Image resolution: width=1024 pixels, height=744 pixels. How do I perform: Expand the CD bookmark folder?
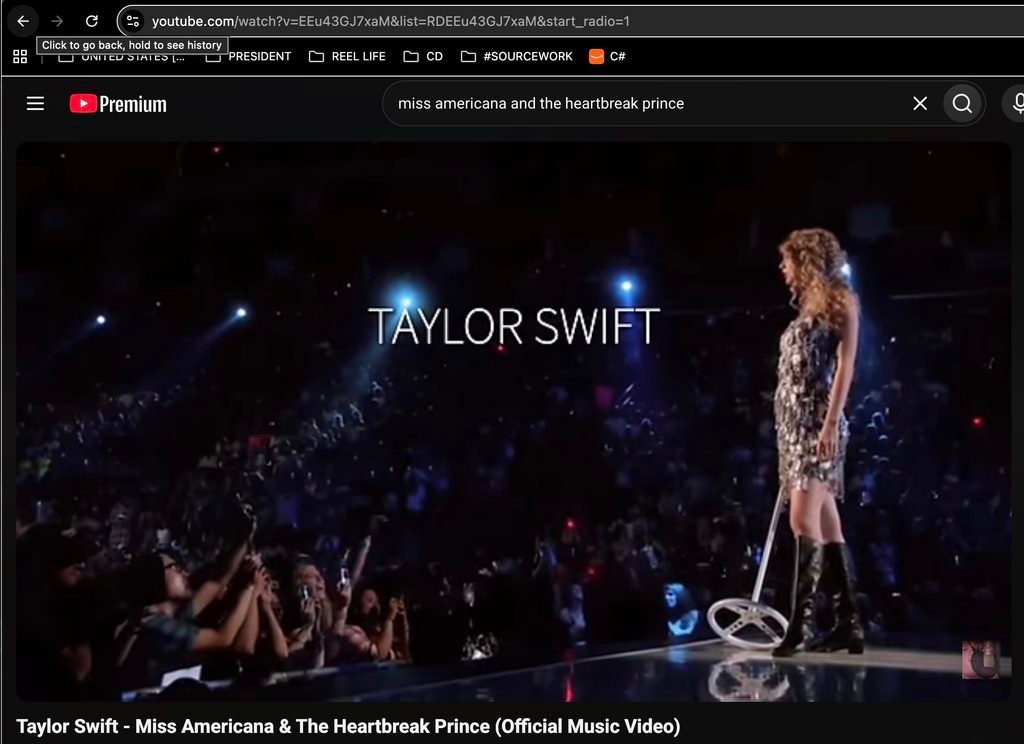pyautogui.click(x=423, y=56)
